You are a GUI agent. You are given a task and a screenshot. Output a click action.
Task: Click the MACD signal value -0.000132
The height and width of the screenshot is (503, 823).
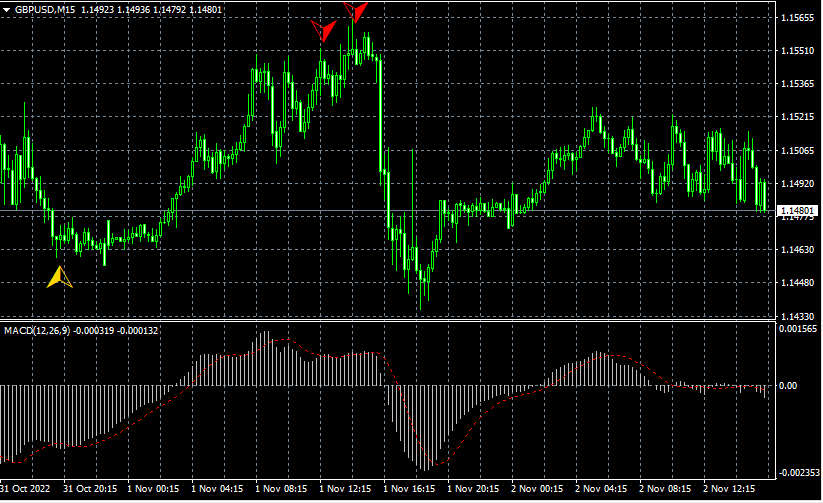pos(138,331)
